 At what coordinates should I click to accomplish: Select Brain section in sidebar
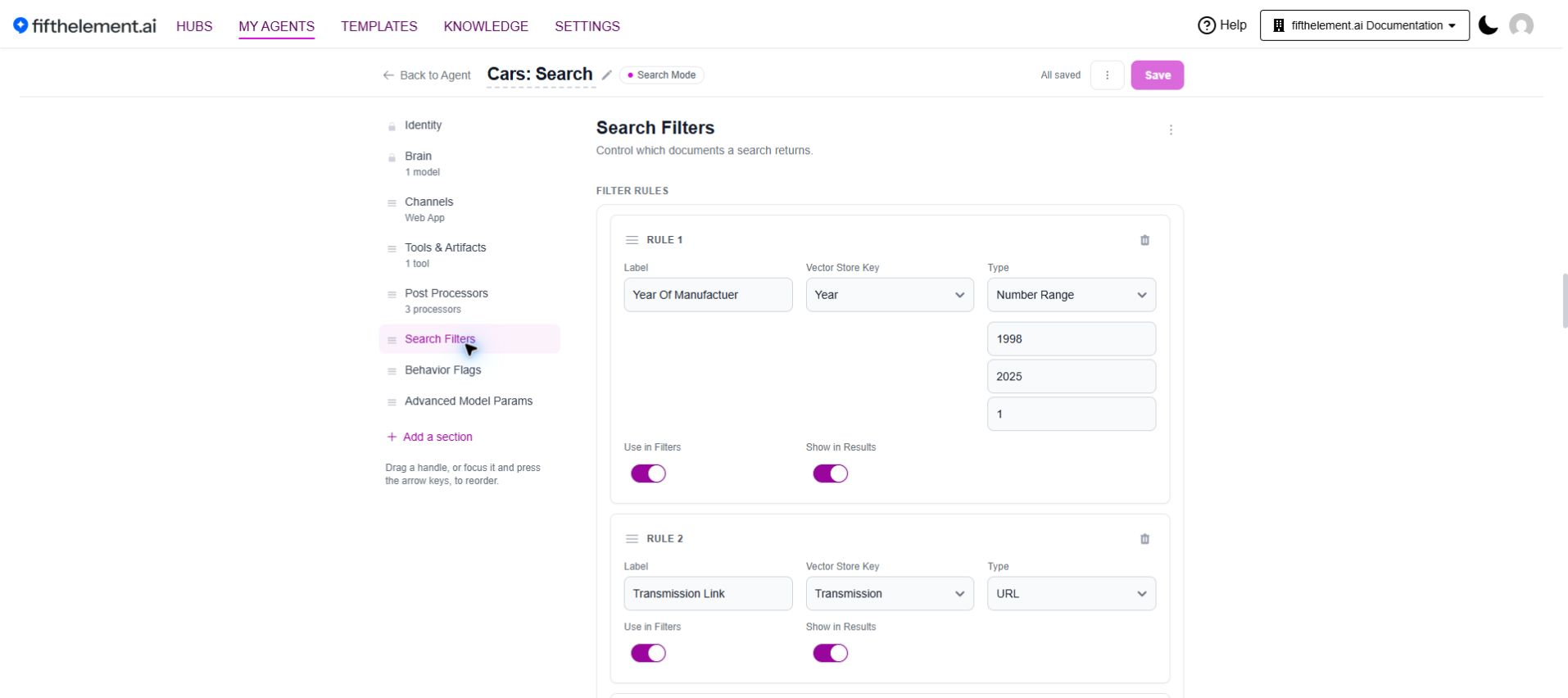point(469,163)
